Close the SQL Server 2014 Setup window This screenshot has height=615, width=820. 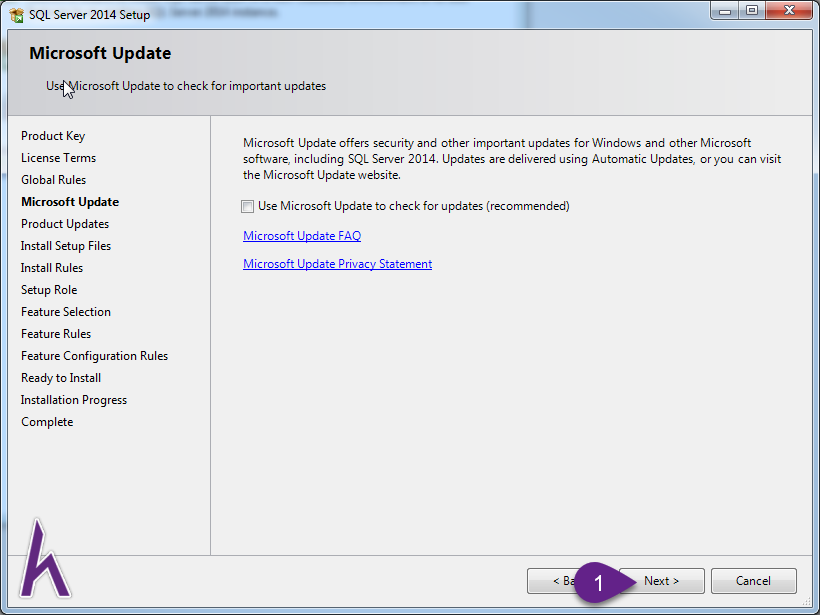coord(789,11)
